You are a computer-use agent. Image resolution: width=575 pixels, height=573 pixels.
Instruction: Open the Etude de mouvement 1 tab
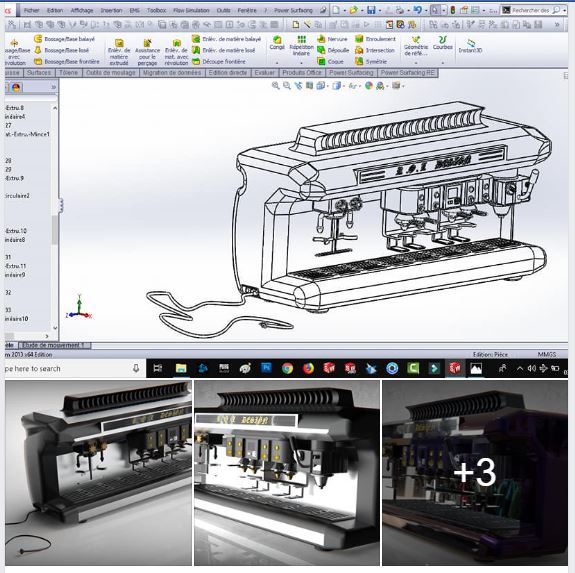pos(54,345)
